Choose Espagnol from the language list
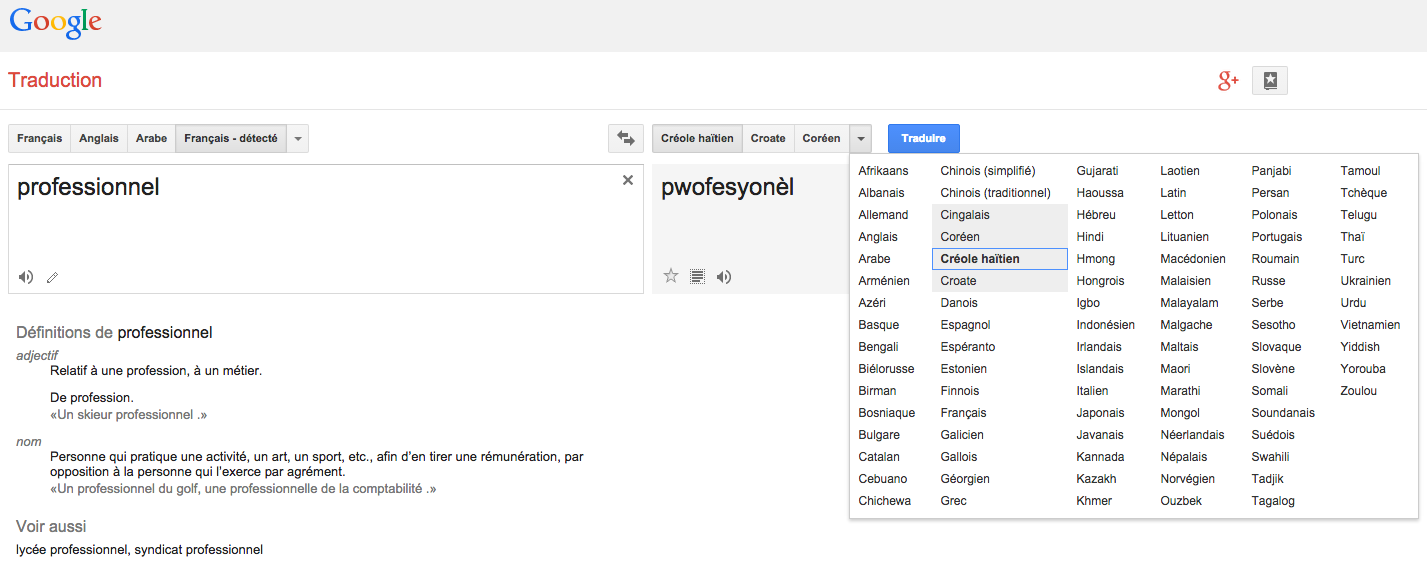 tap(965, 325)
